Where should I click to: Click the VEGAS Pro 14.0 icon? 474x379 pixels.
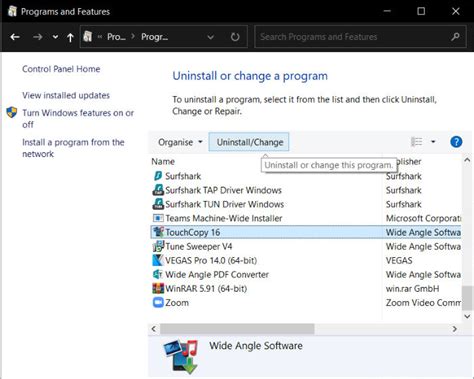[158, 260]
